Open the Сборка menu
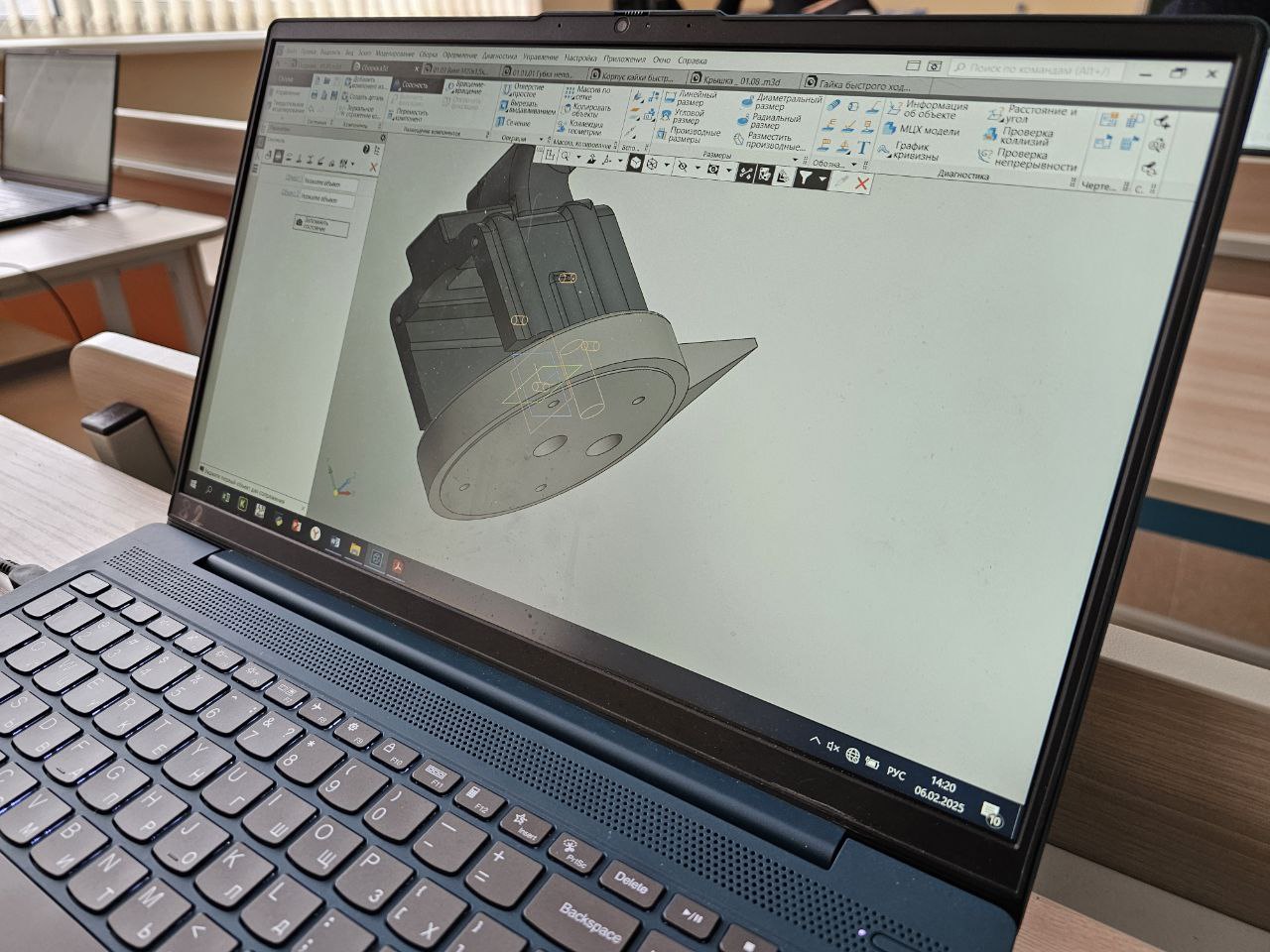The width and height of the screenshot is (1270, 952). [x=429, y=56]
